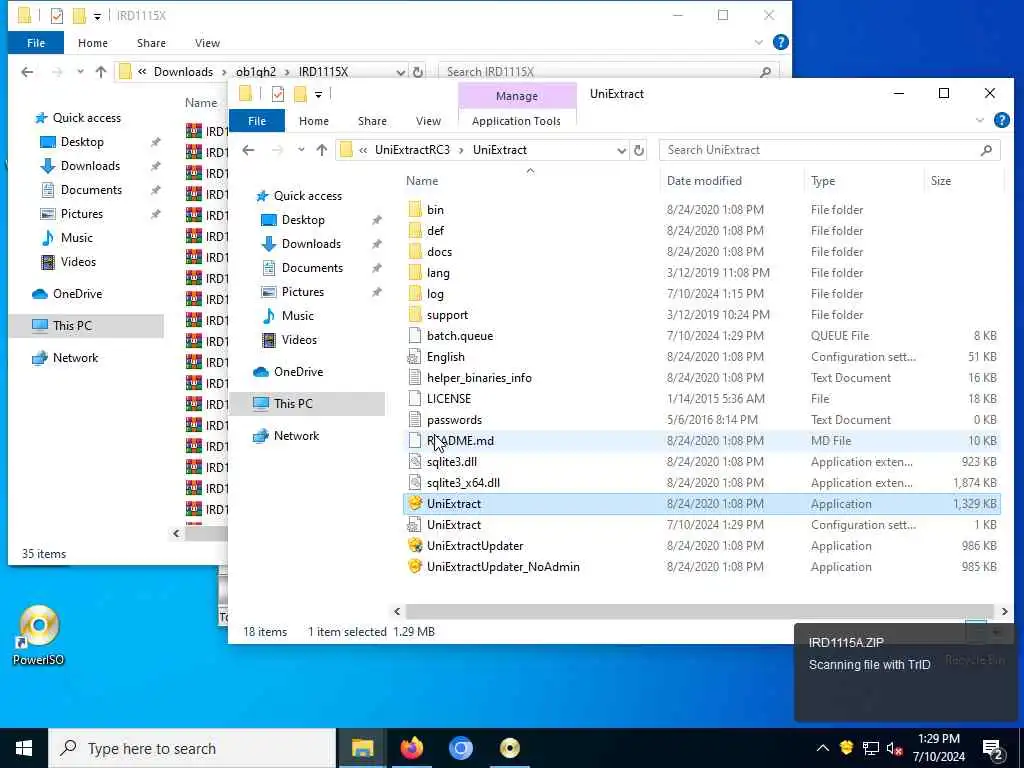Screen dimensions: 1024x768
Task: Select the UniExtractUpdater application icon
Action: 415,545
